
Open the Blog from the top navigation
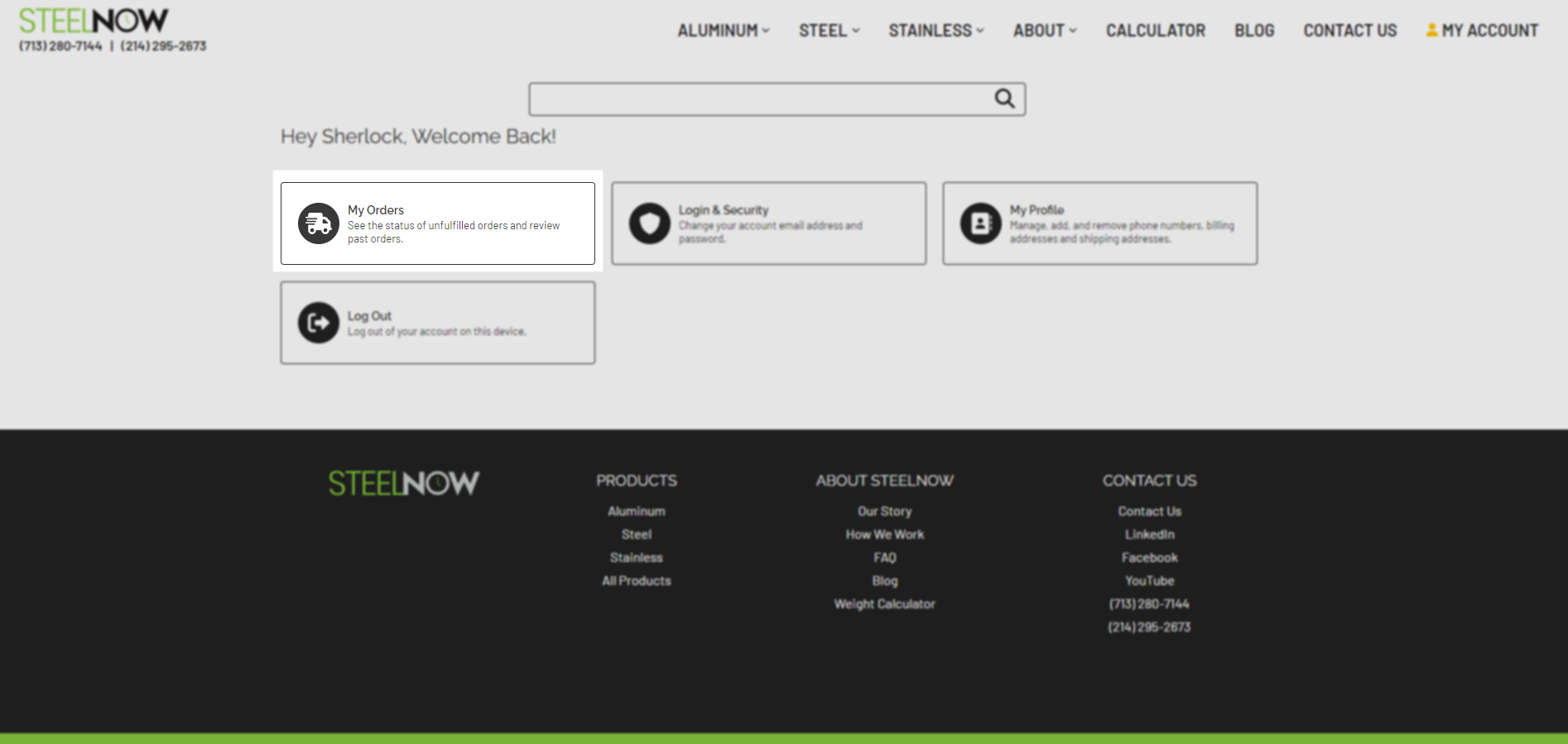tap(1254, 31)
